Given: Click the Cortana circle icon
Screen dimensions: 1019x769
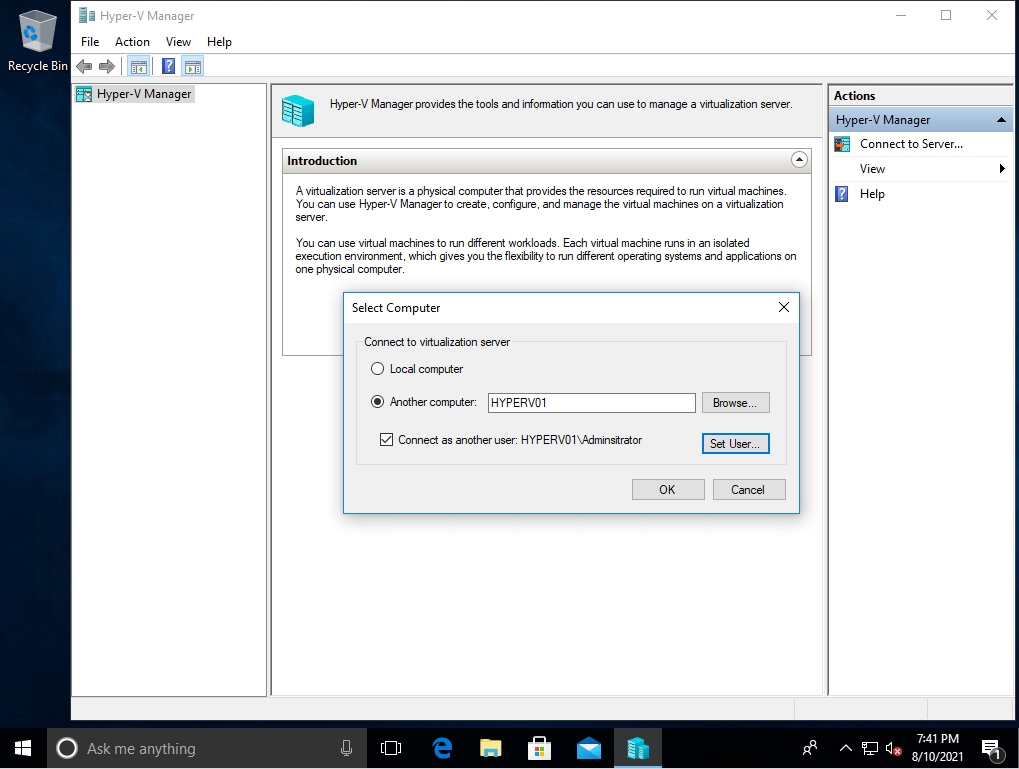Looking at the screenshot, I should click(x=67, y=748).
